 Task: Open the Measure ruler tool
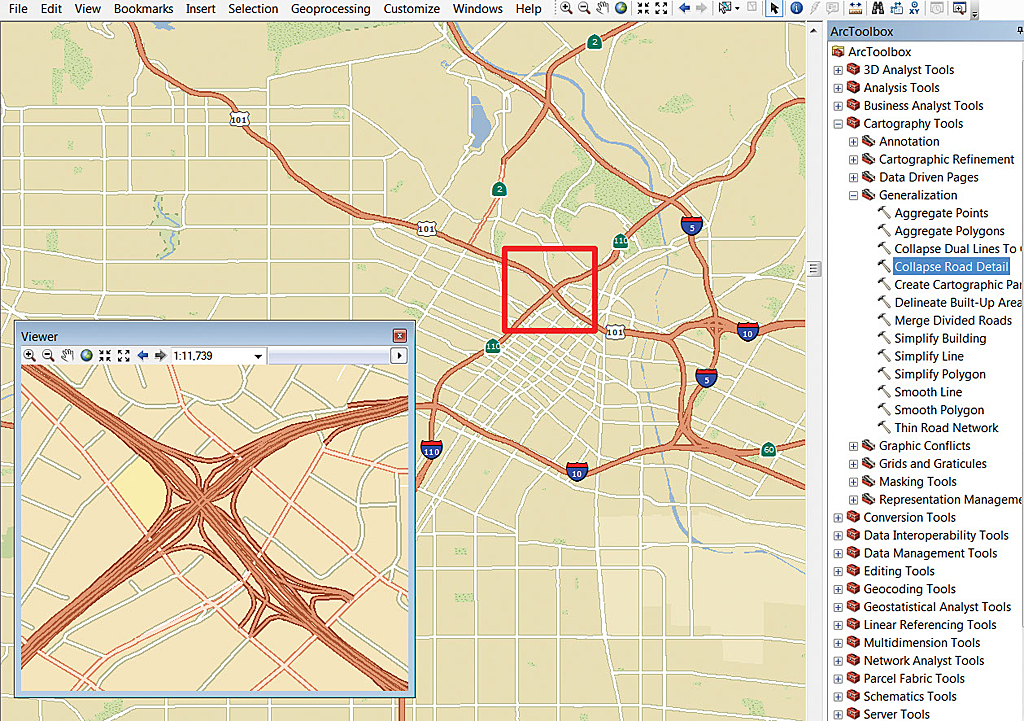click(855, 8)
